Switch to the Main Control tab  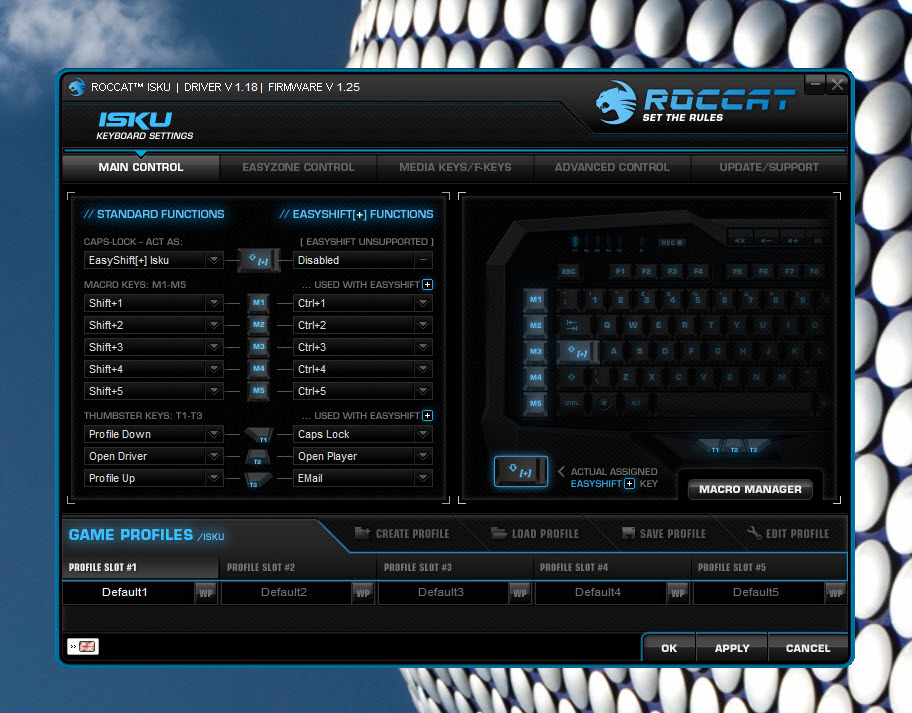(141, 167)
